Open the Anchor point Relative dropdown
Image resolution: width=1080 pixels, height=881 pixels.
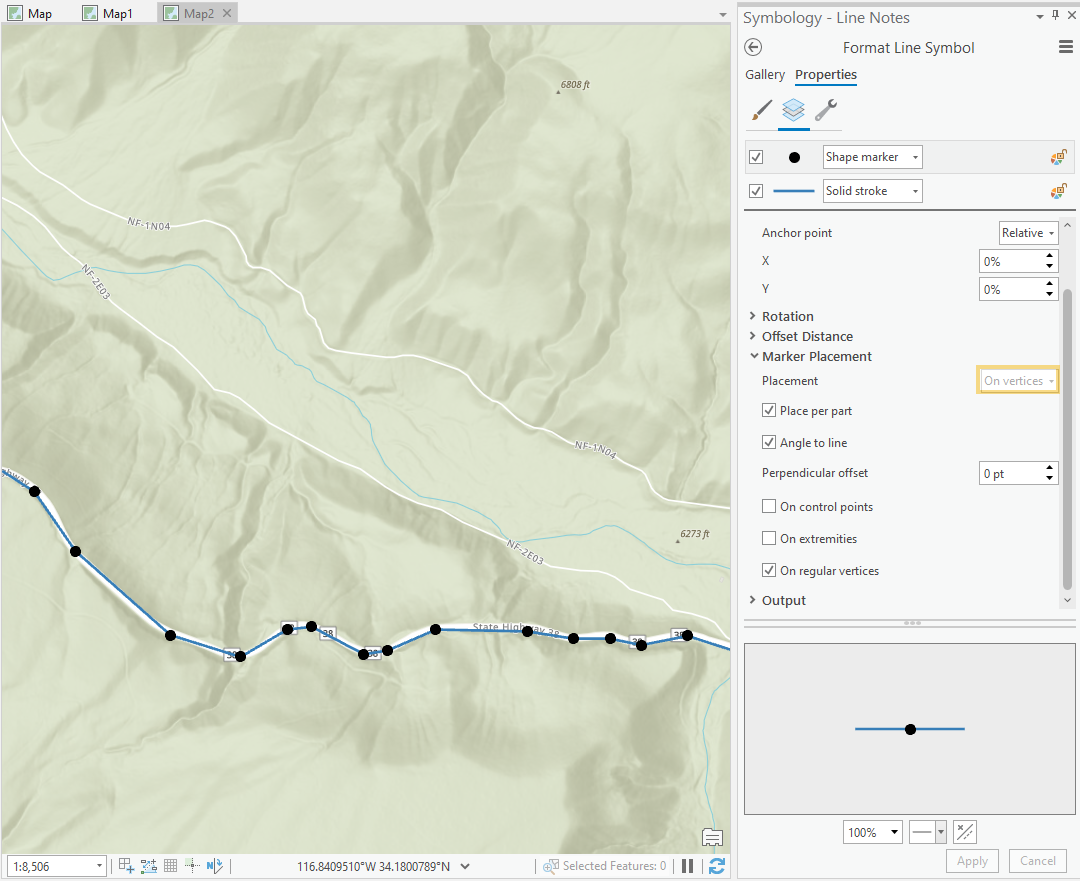[x=1028, y=232]
